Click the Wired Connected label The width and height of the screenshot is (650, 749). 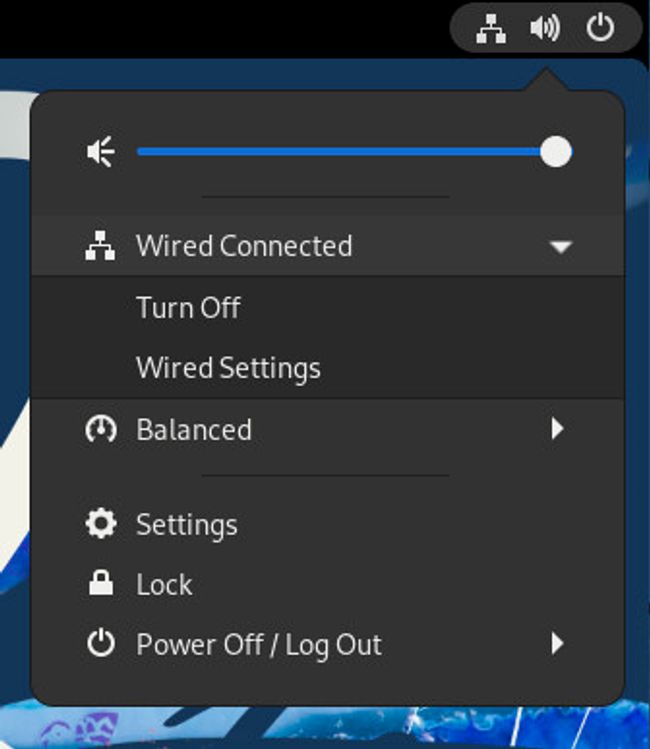point(244,246)
